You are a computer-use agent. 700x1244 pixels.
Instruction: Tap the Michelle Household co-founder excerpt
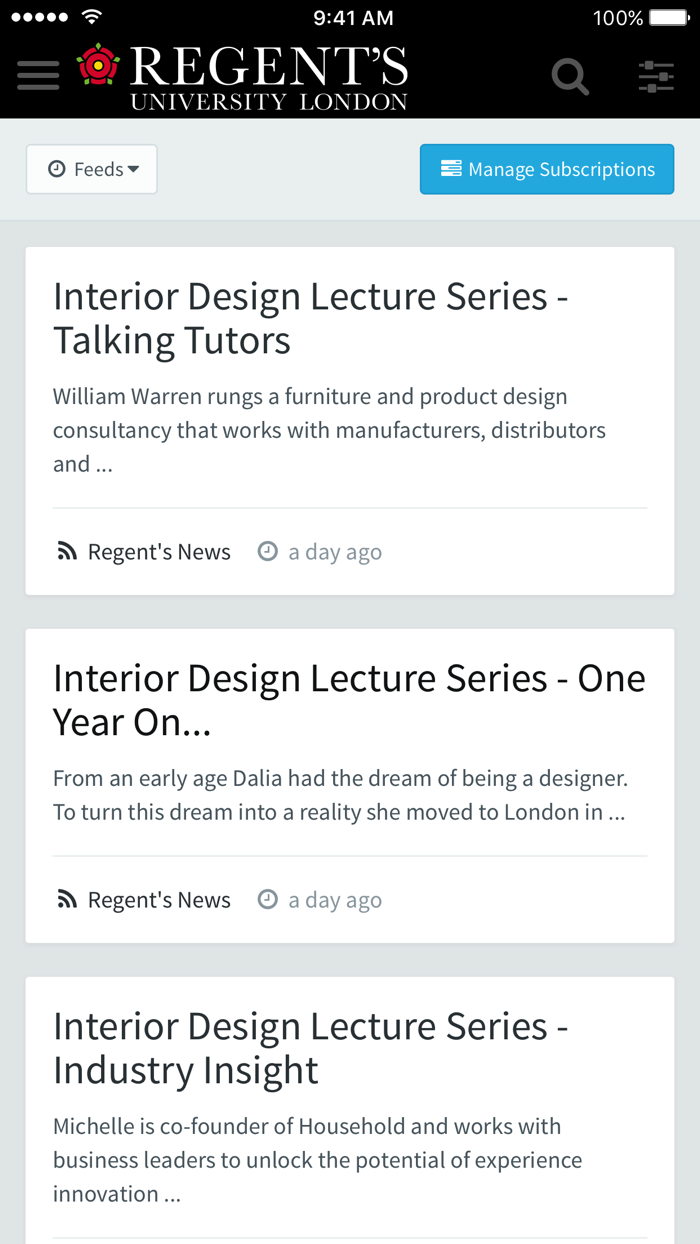click(x=317, y=1160)
